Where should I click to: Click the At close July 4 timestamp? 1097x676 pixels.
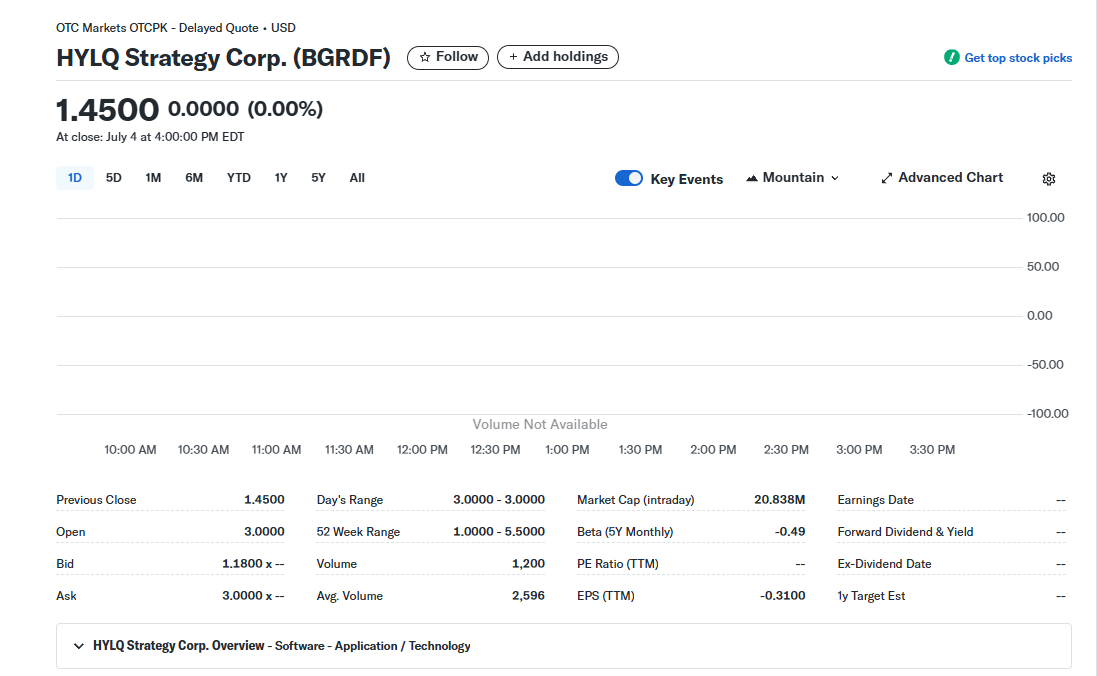(150, 137)
